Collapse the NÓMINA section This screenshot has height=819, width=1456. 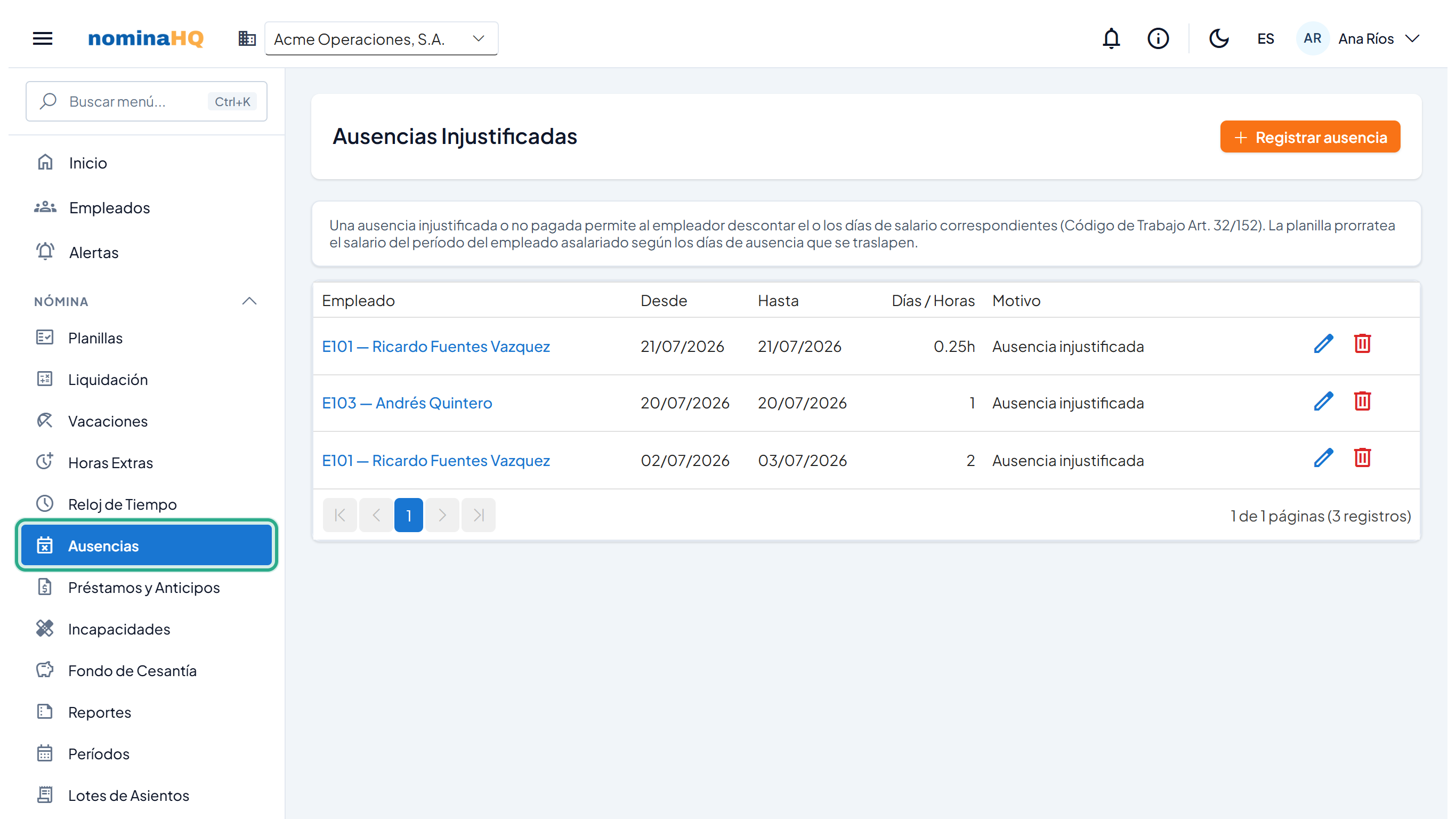[249, 301]
